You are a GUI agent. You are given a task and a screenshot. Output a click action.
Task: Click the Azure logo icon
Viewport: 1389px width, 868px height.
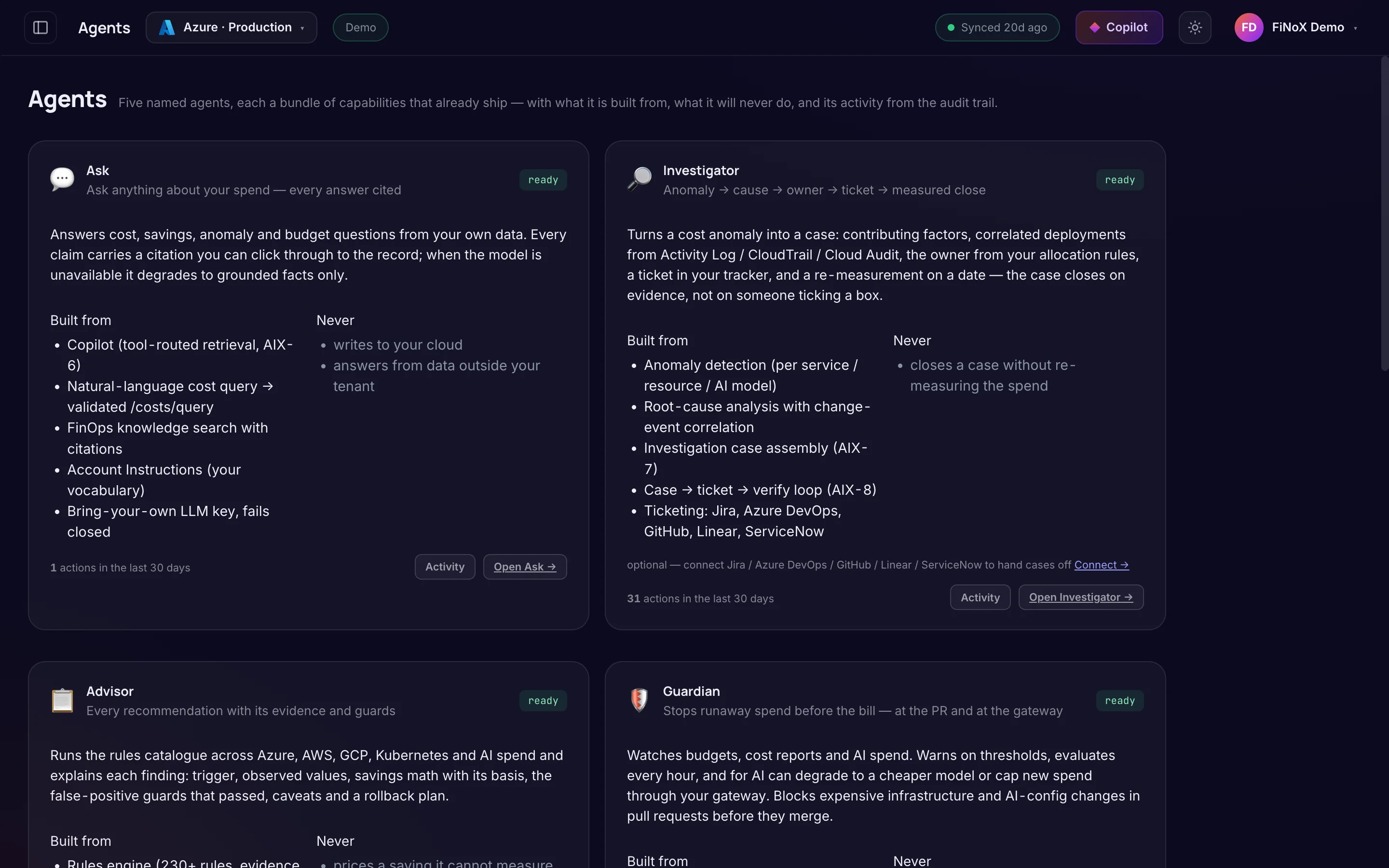pos(166,27)
